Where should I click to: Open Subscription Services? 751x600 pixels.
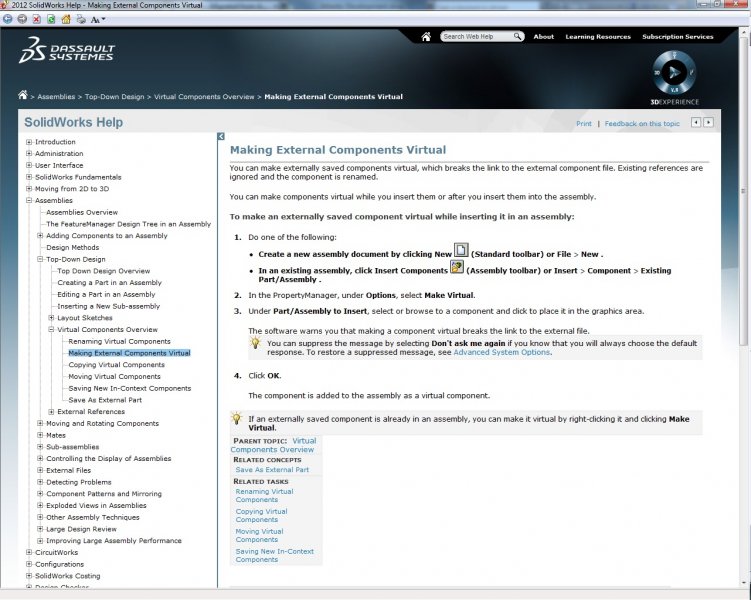coord(678,36)
